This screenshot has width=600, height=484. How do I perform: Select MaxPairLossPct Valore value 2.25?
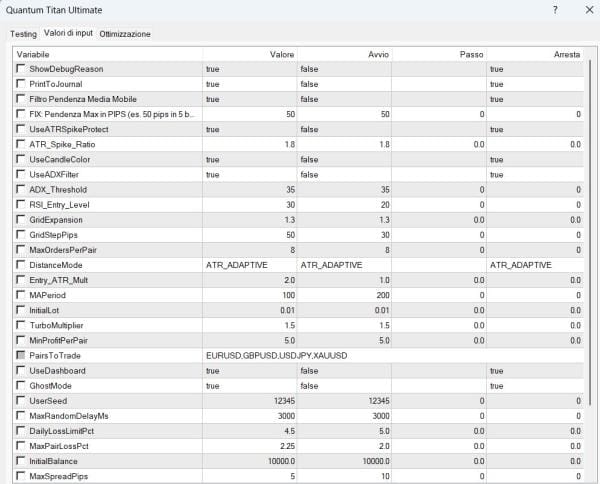pos(250,446)
